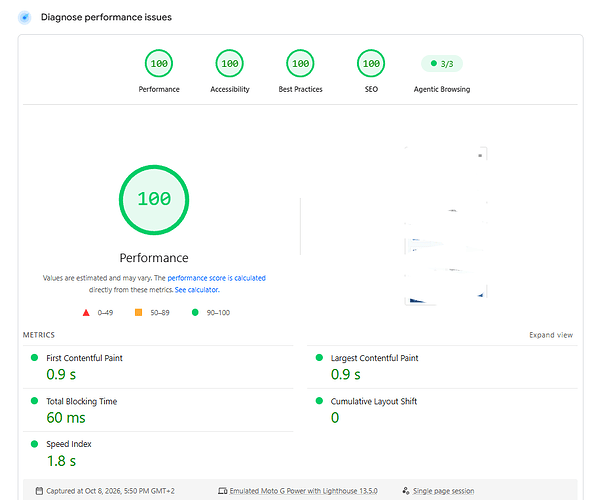The image size is (611, 500).
Task: Open the performance score is calculated link
Action: point(216,278)
